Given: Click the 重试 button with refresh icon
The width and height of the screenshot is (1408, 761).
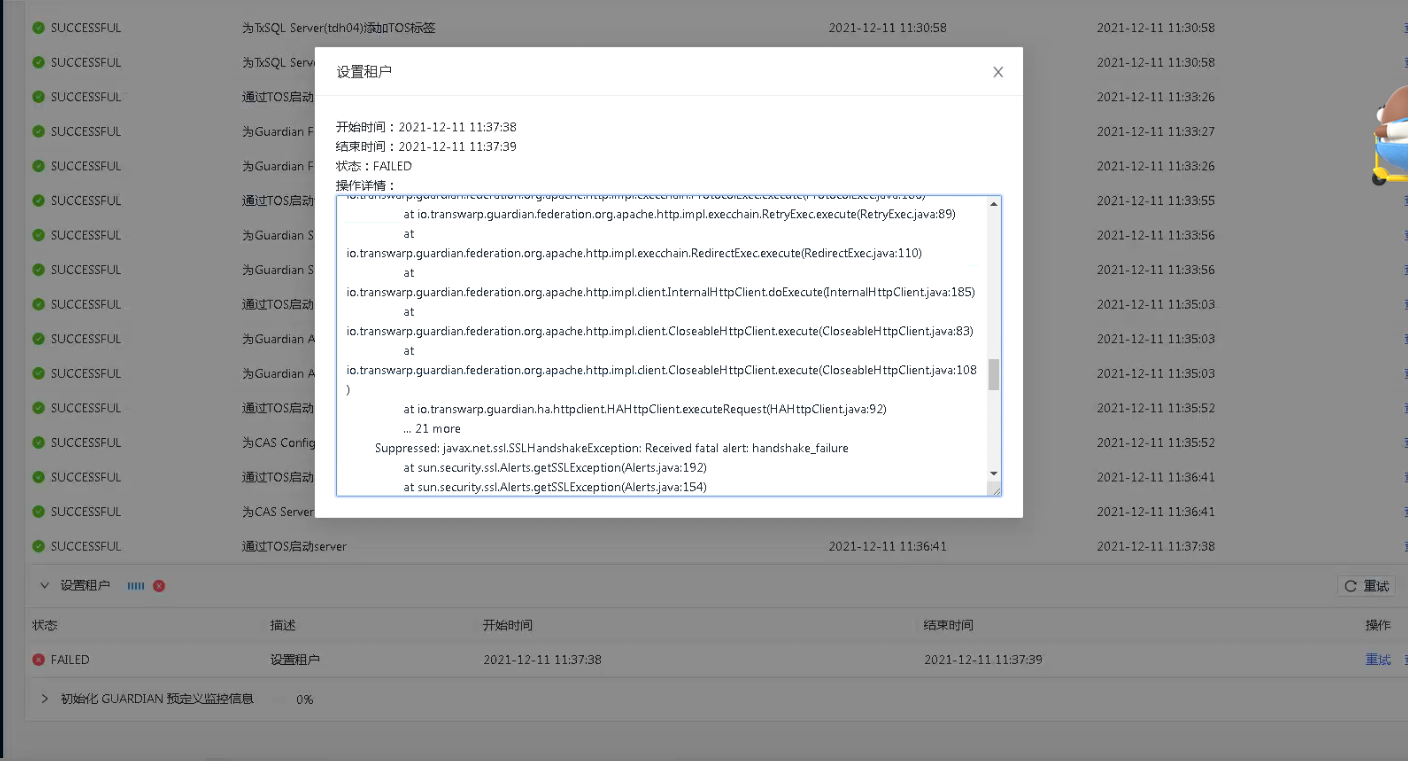Looking at the screenshot, I should pos(1366,586).
